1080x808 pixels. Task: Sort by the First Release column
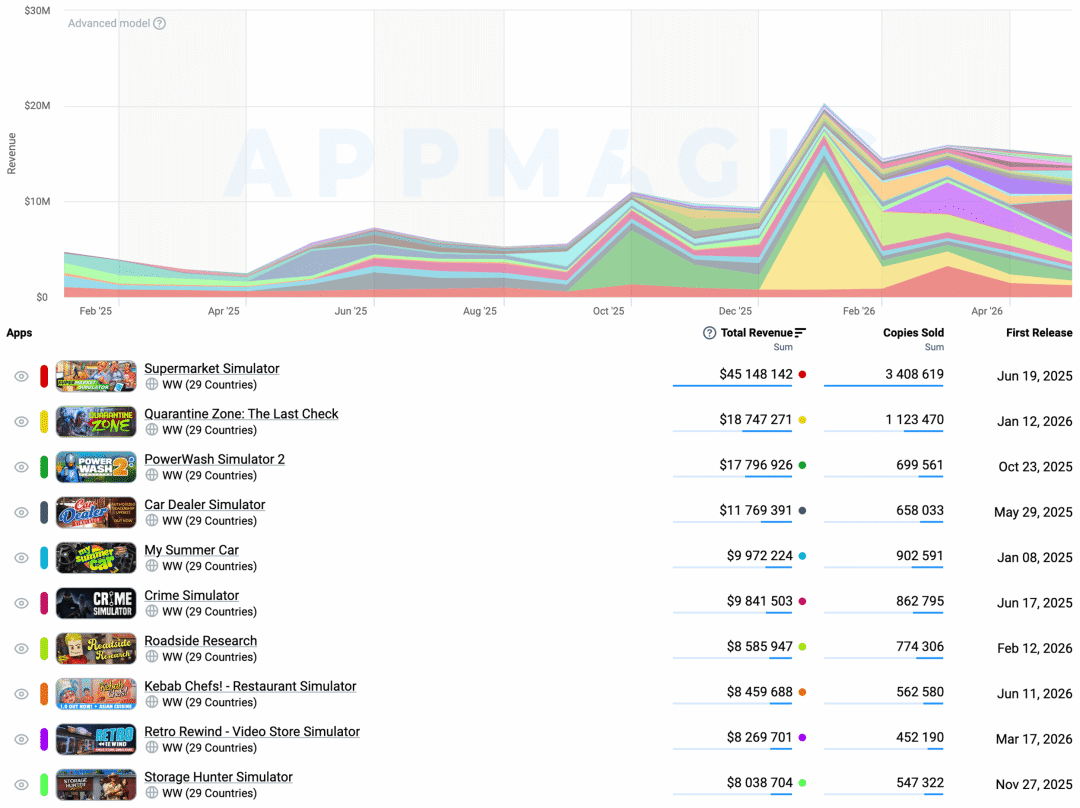pyautogui.click(x=1039, y=333)
